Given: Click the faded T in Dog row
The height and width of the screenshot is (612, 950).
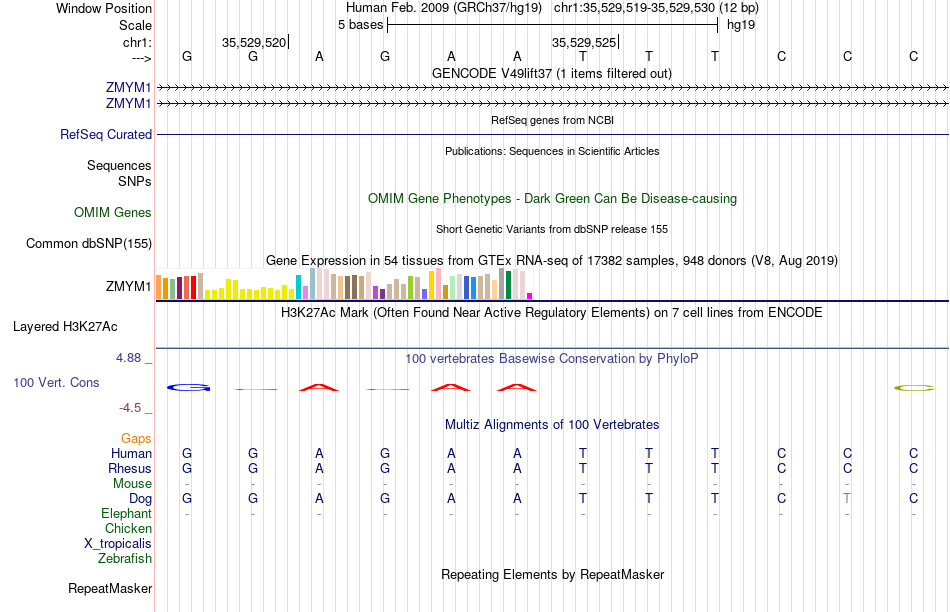Looking at the screenshot, I should click(x=847, y=498).
